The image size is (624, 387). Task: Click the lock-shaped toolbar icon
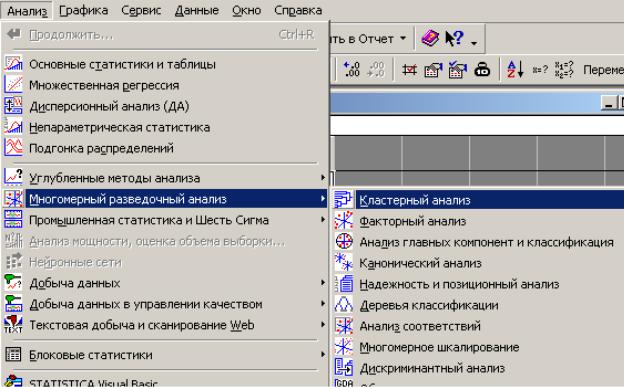(x=482, y=70)
